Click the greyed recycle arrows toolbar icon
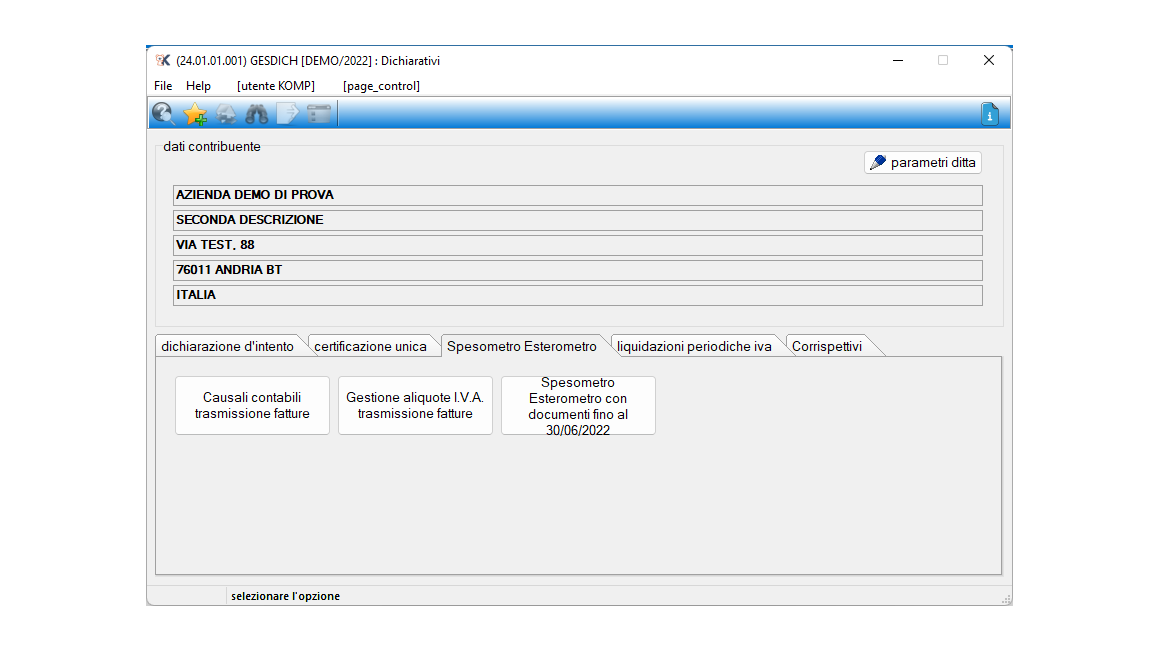1152x648 pixels. click(x=226, y=114)
